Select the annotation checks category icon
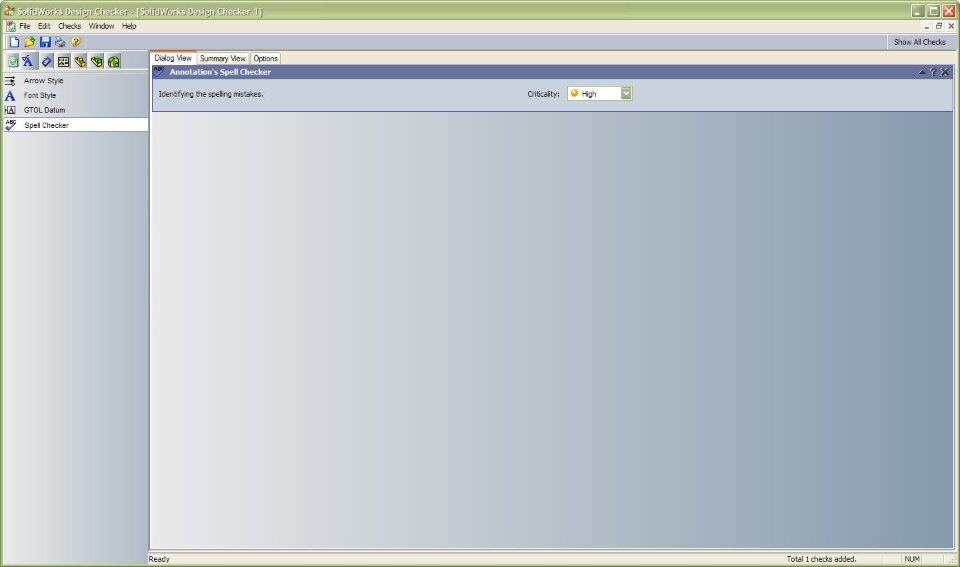This screenshot has width=960, height=567. pyautogui.click(x=28, y=61)
